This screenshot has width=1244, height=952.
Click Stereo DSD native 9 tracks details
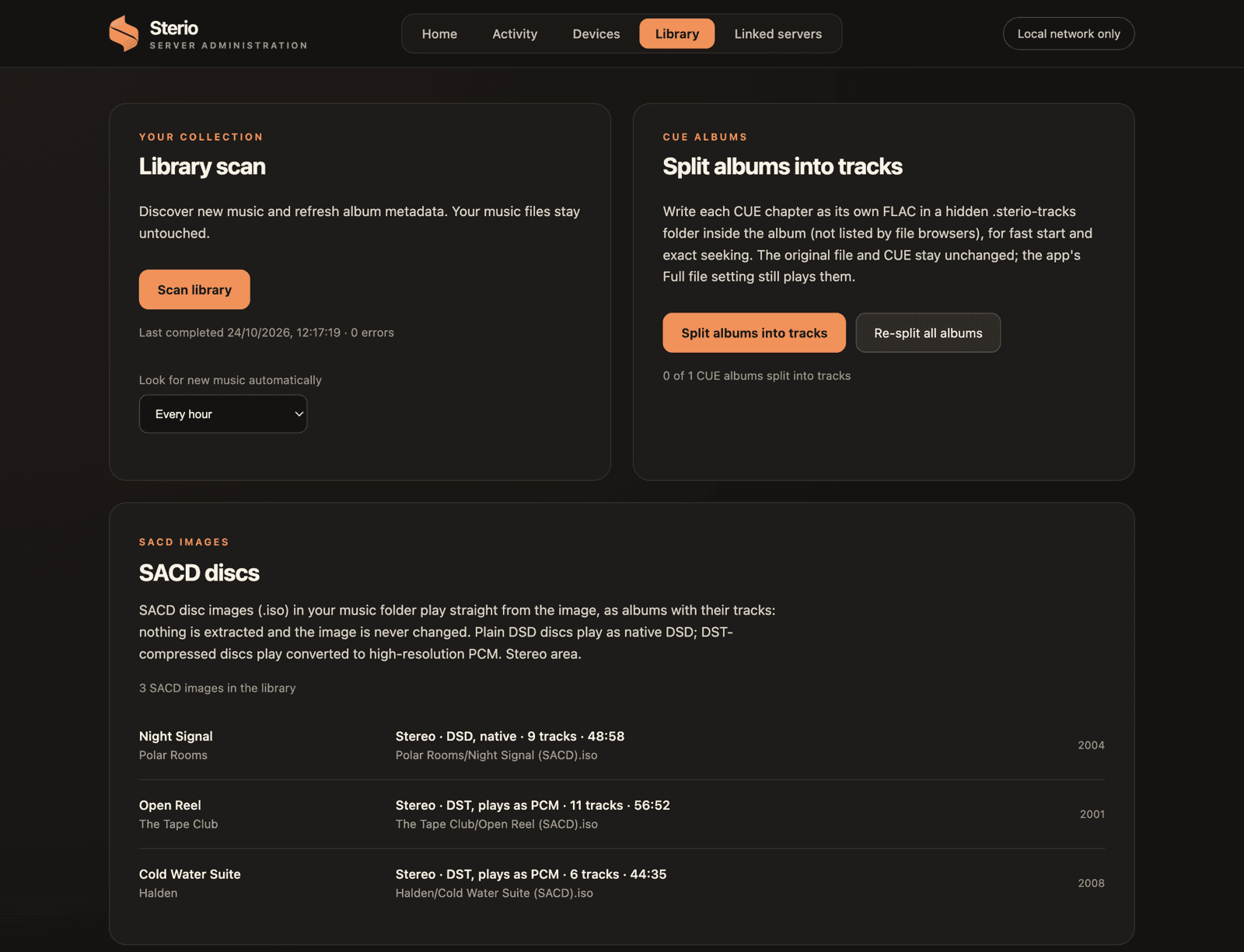click(x=509, y=736)
